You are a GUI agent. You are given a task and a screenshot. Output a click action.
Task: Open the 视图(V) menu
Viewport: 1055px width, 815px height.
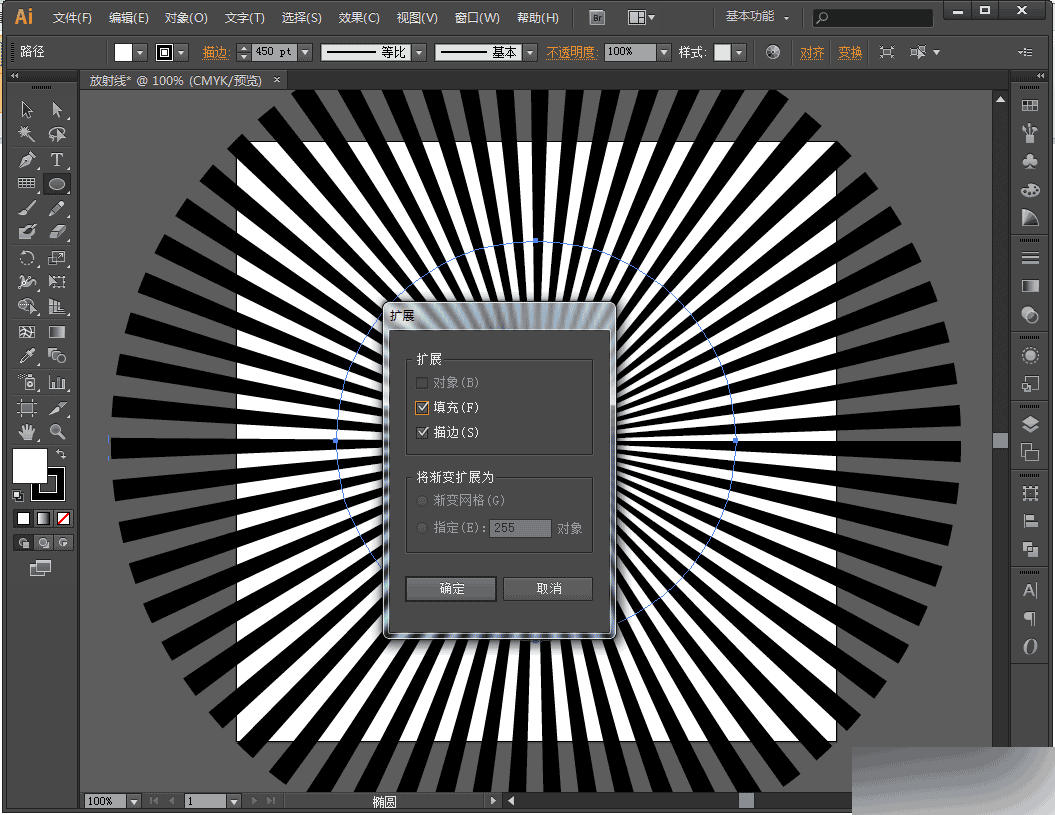point(417,18)
